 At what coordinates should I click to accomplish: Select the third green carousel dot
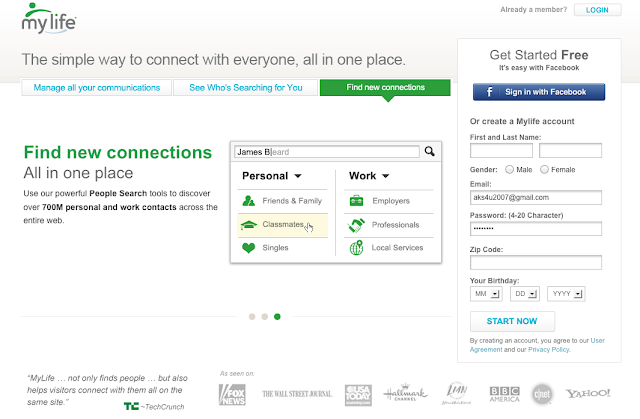point(277,317)
